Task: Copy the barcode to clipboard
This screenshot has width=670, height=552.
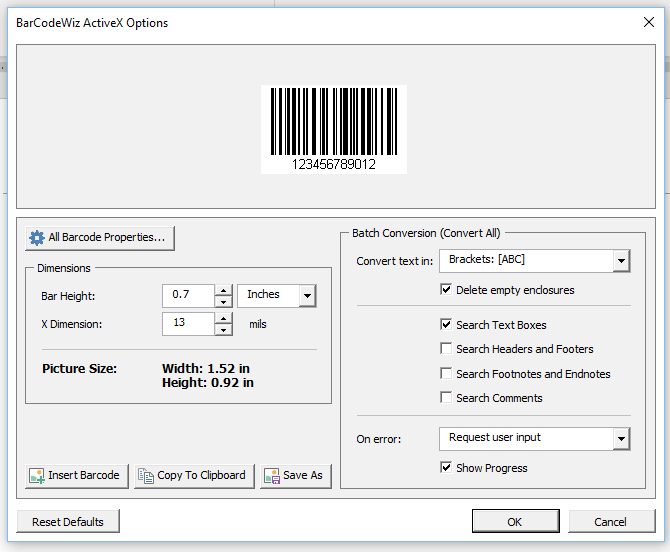Action: 194,476
